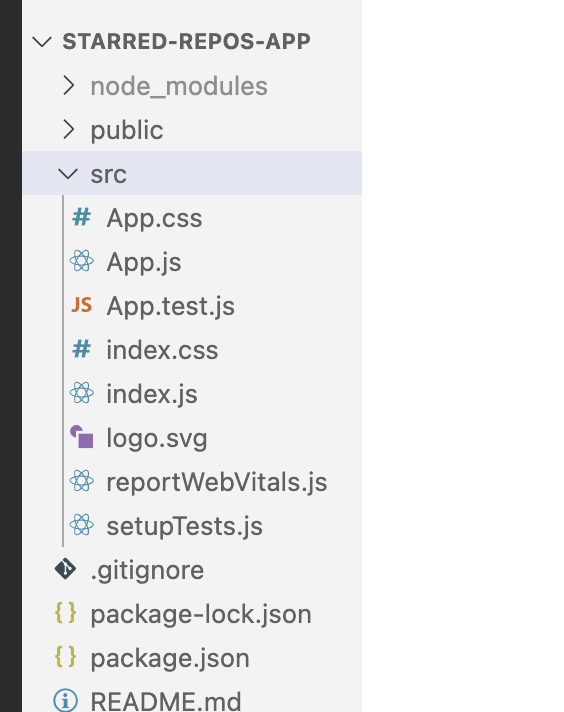Screen dimensions: 564x712
Task: Select the index.css file
Action: point(162,350)
